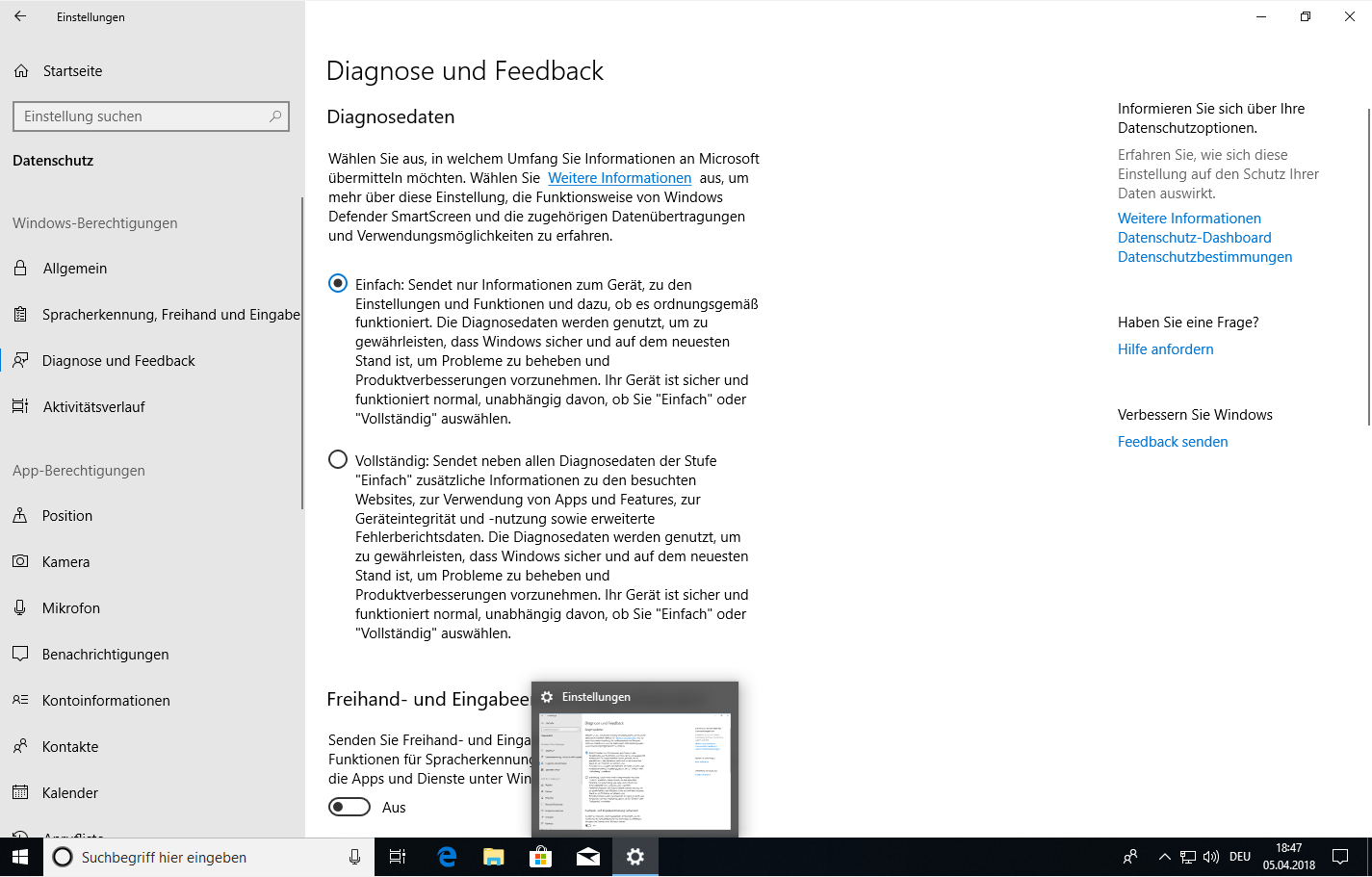Image resolution: width=1372 pixels, height=877 pixels.
Task: Select the Benachrichtigungen icon
Action: [20, 654]
